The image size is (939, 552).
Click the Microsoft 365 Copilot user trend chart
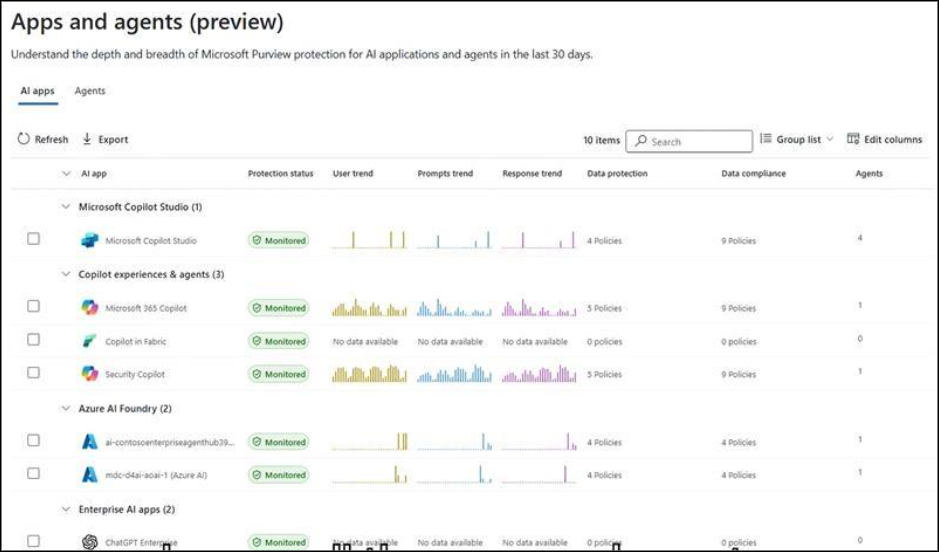369,308
